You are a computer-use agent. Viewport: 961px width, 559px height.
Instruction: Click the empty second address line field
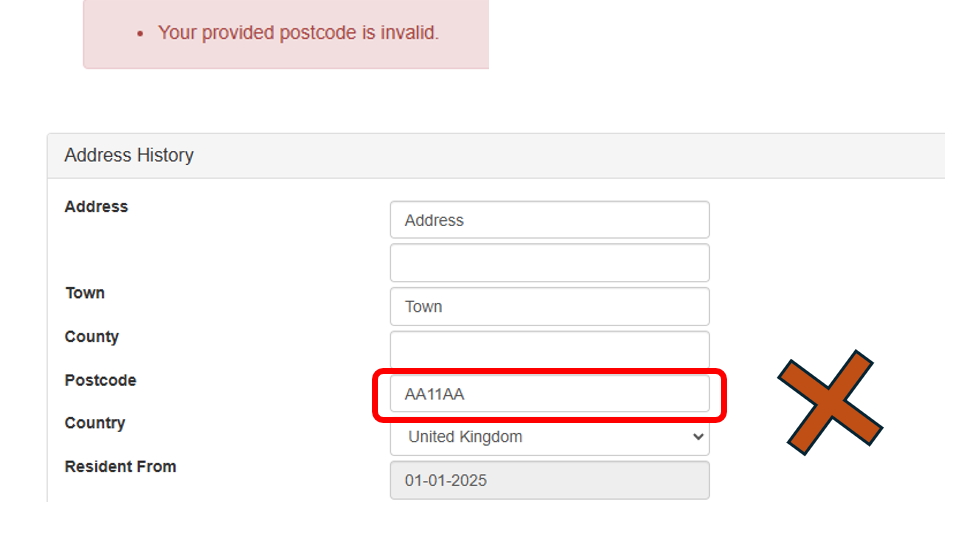(x=549, y=263)
